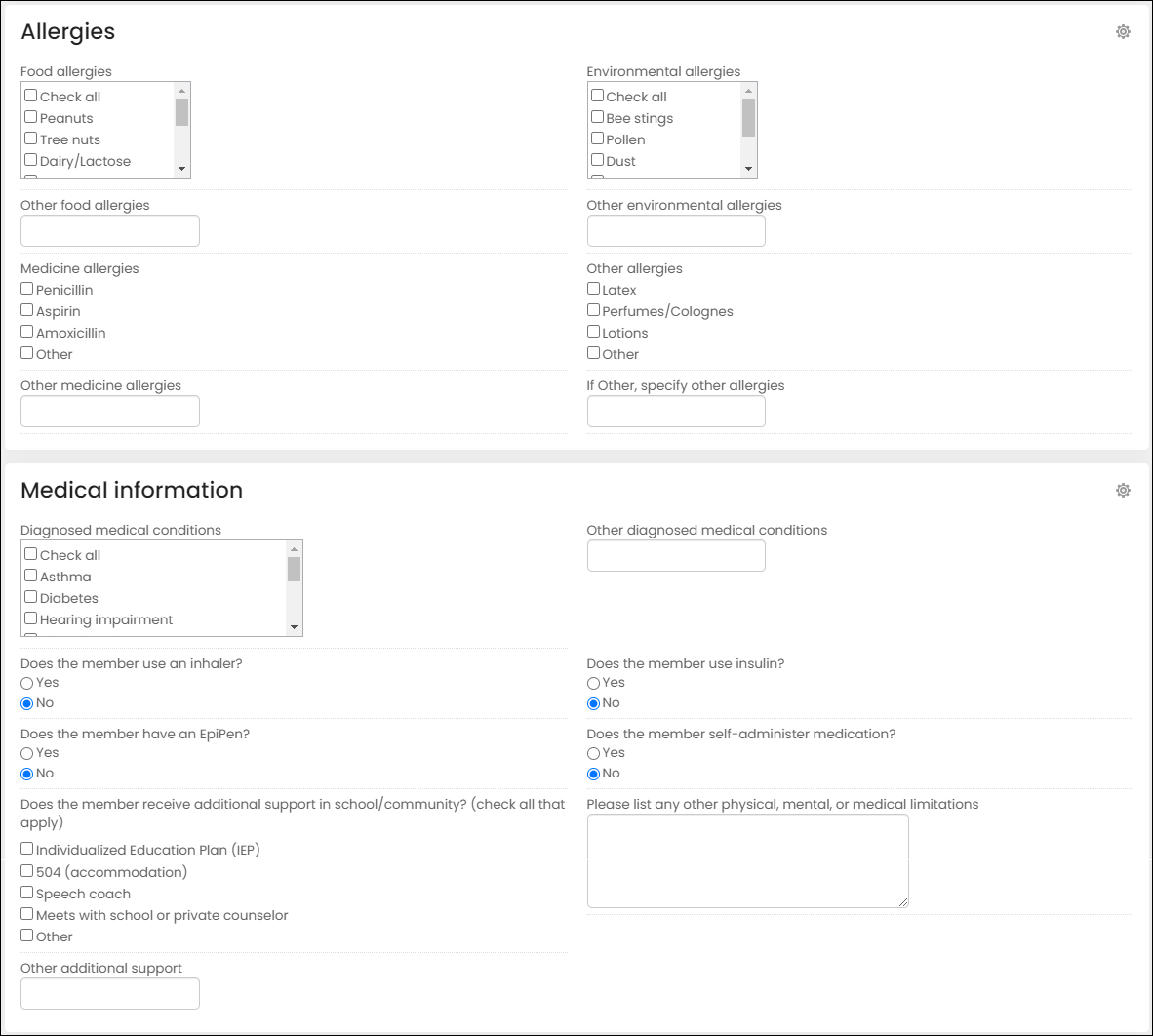Viewport: 1153px width, 1036px height.
Task: Enable the Latex allergy checkbox
Action: (593, 289)
